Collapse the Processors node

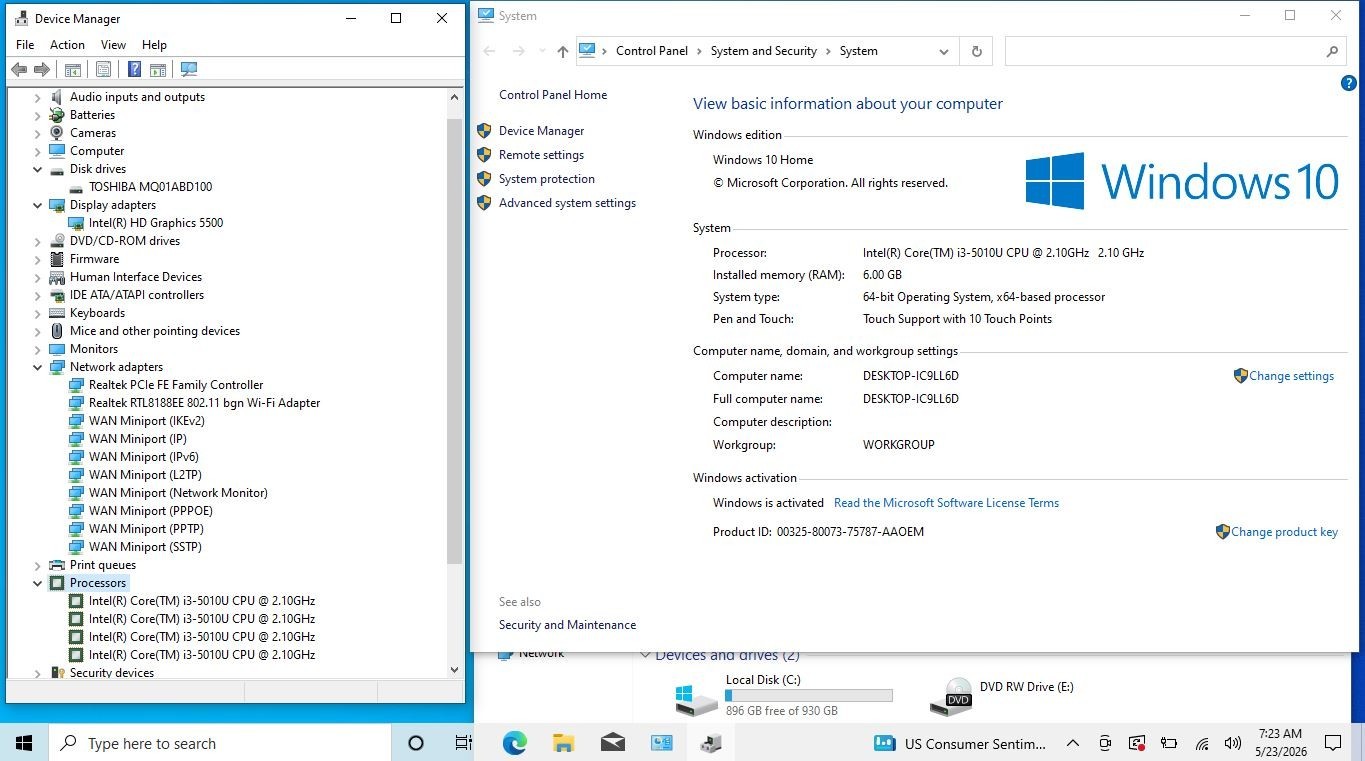click(x=38, y=583)
